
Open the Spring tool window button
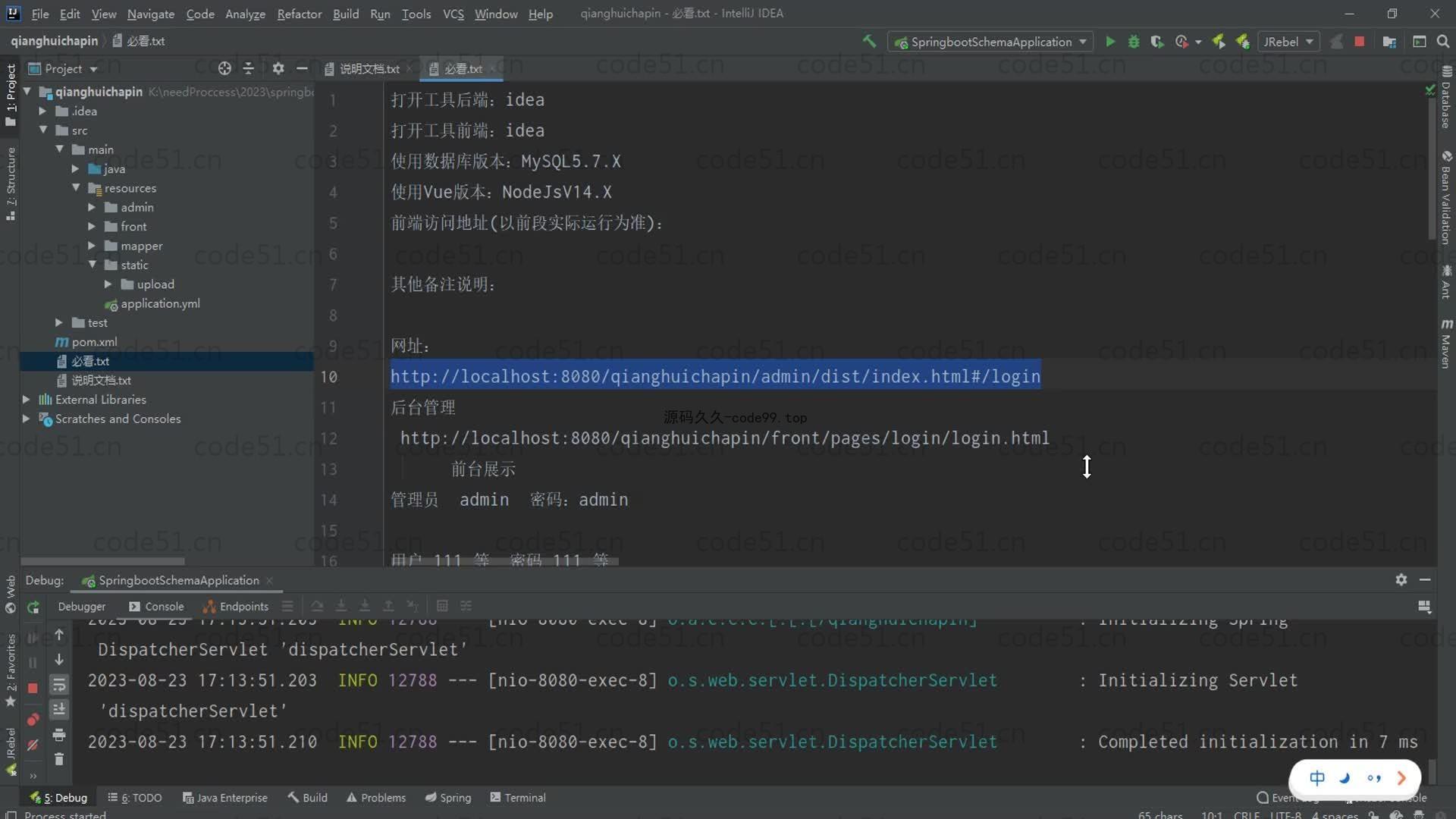point(448,797)
